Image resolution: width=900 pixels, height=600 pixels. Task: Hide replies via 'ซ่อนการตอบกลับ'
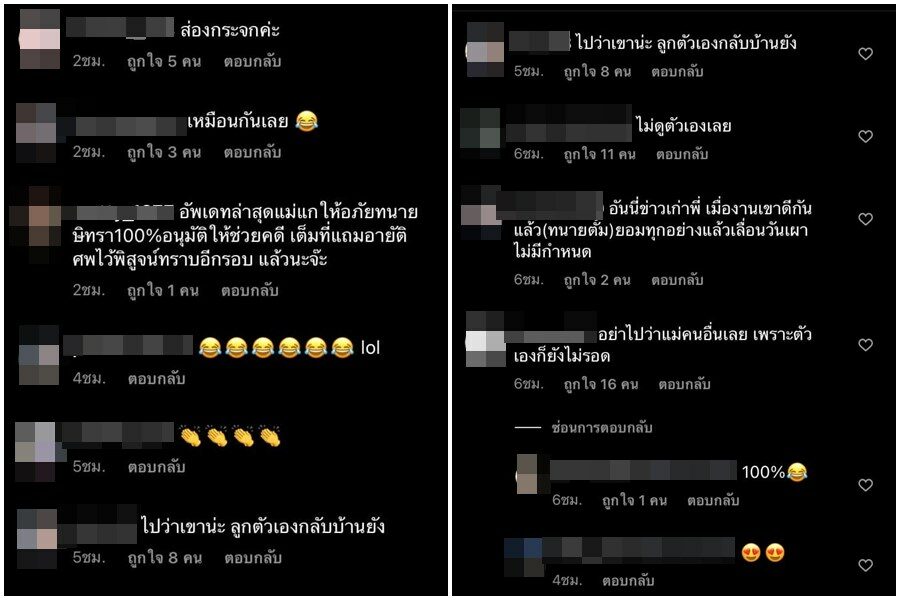pos(602,427)
